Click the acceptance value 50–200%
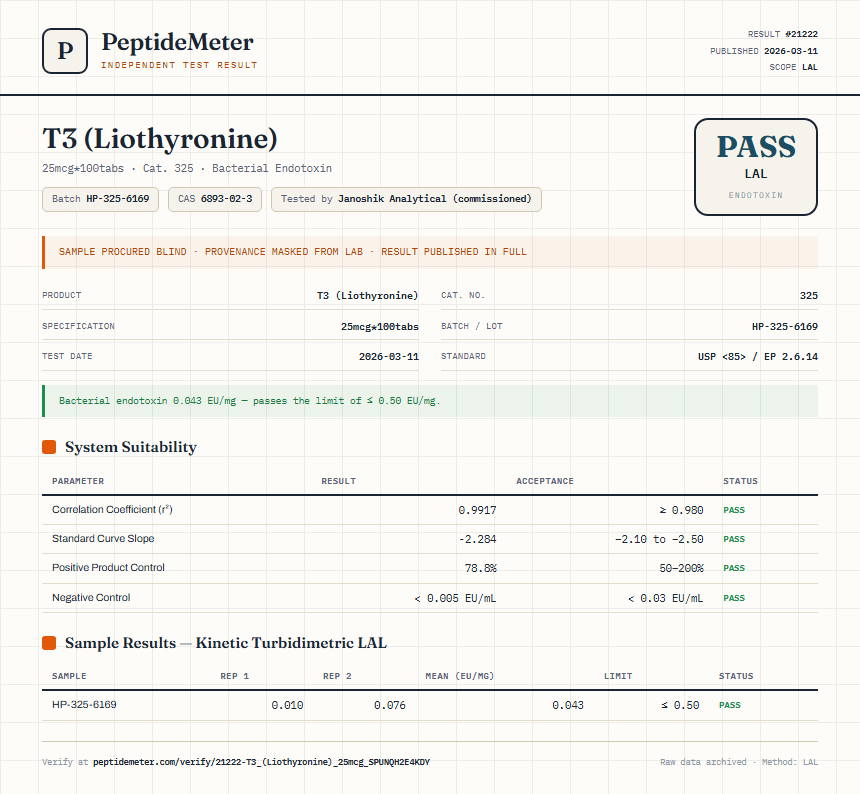Image resolution: width=860 pixels, height=794 pixels. 681,569
